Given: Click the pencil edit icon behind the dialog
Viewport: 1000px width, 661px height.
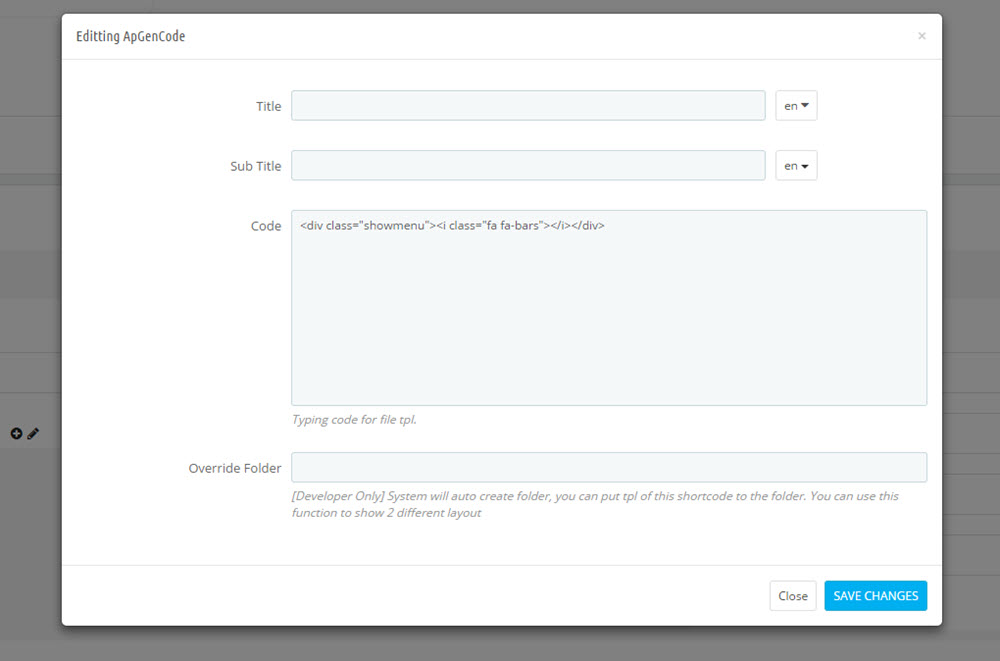Looking at the screenshot, I should pyautogui.click(x=33, y=433).
